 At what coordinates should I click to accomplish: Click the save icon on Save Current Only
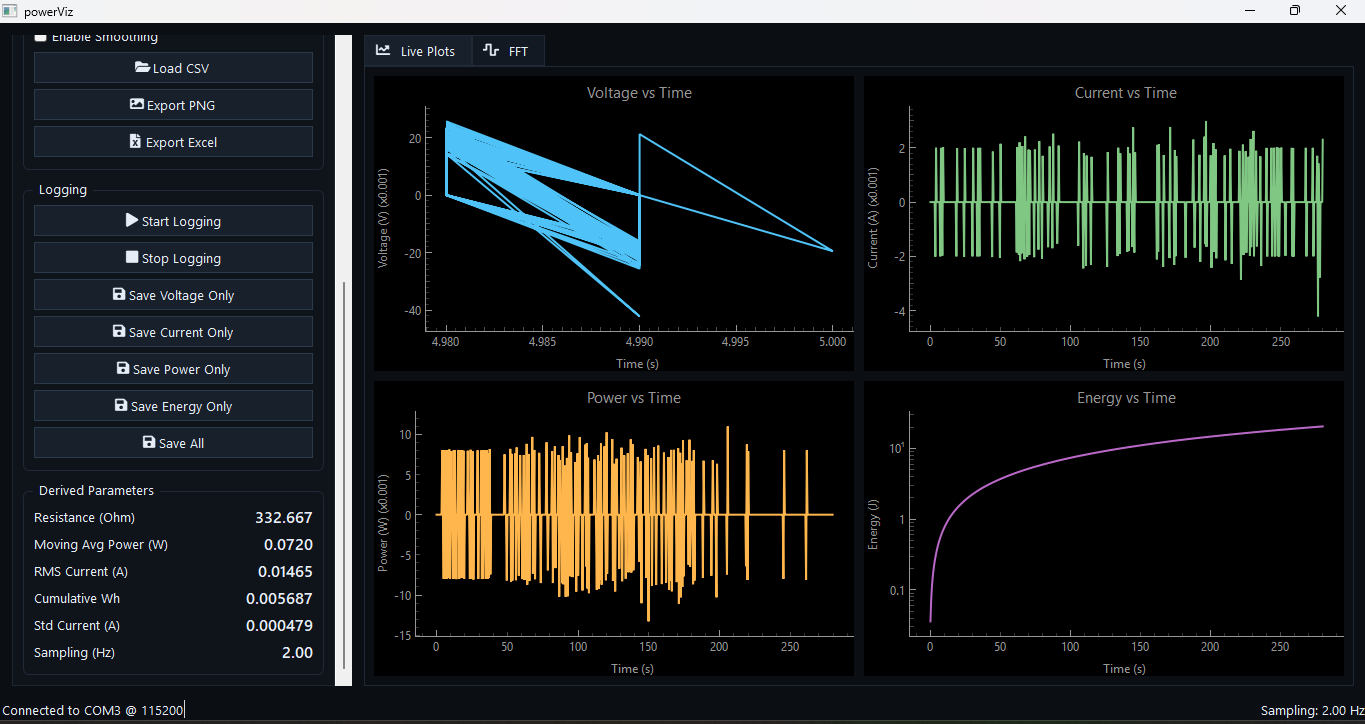click(119, 331)
